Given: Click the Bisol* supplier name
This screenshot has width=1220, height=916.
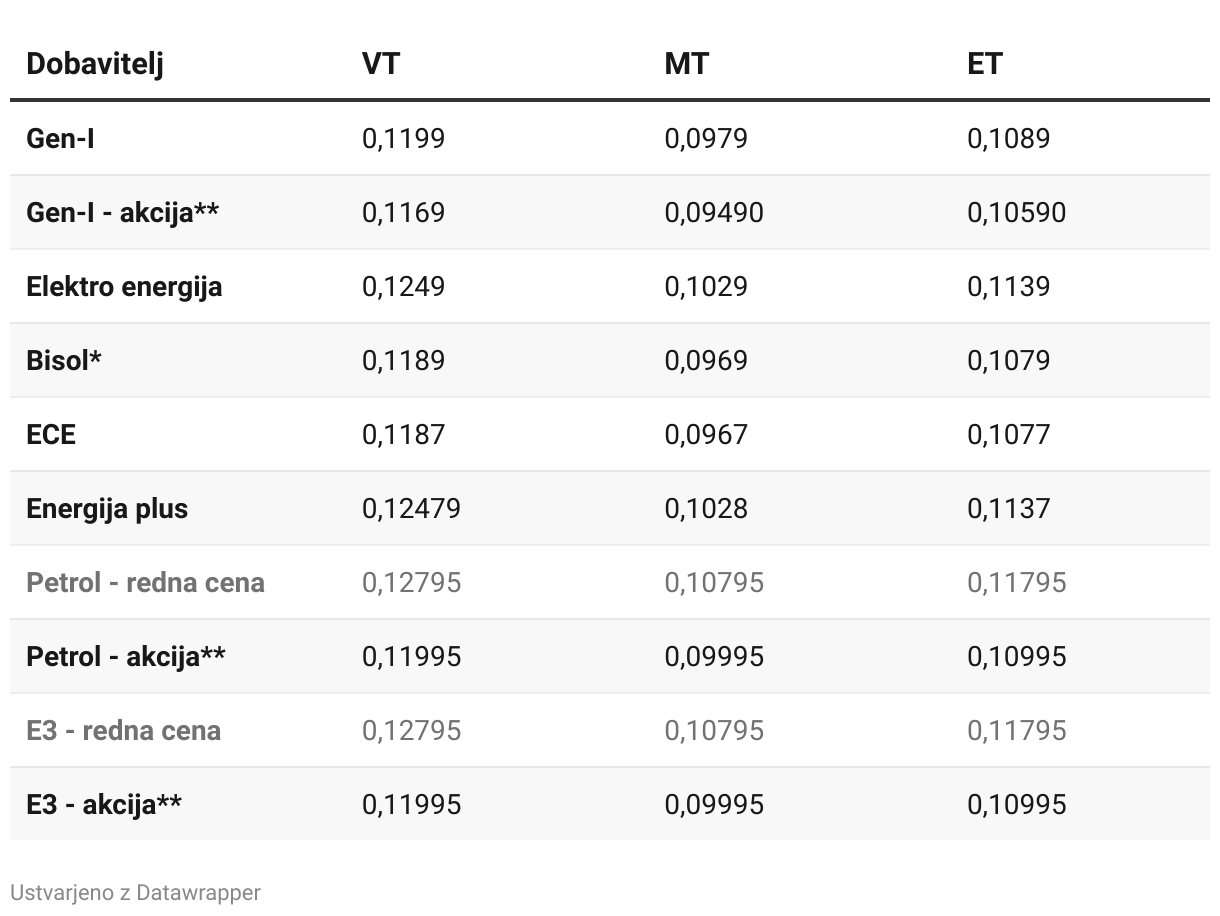Looking at the screenshot, I should tap(64, 360).
